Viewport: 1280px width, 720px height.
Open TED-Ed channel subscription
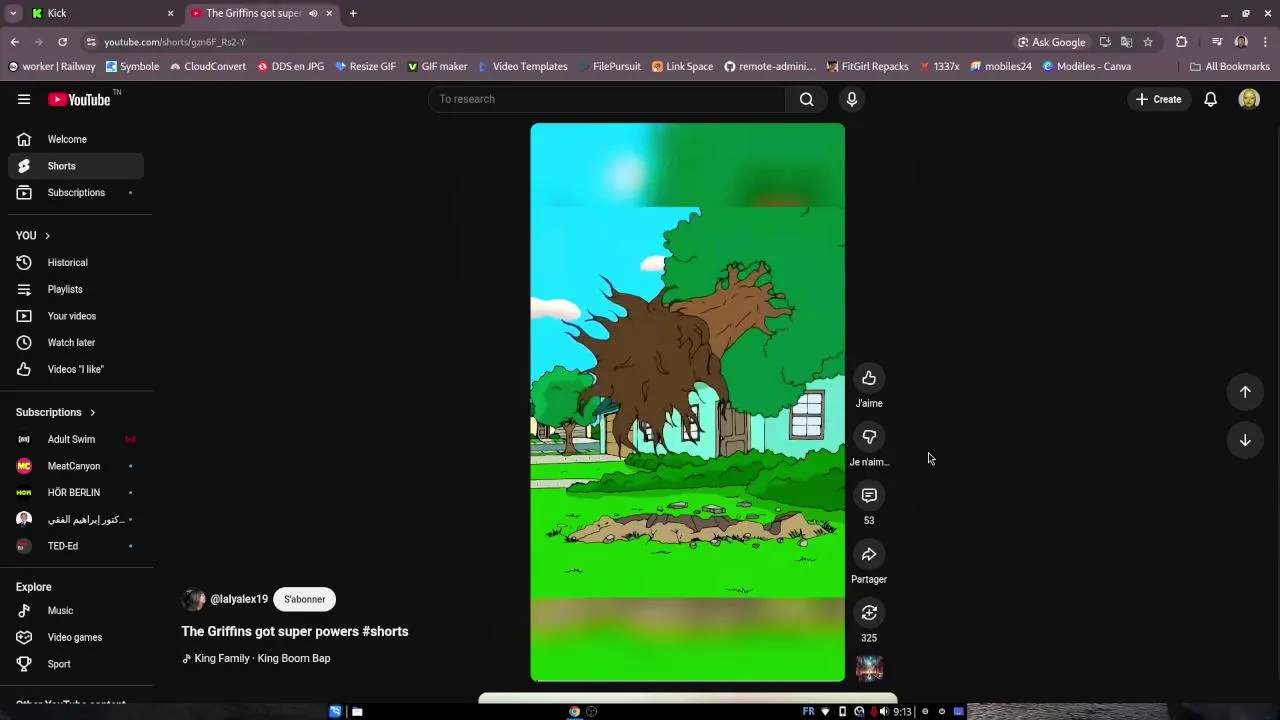[x=76, y=546]
